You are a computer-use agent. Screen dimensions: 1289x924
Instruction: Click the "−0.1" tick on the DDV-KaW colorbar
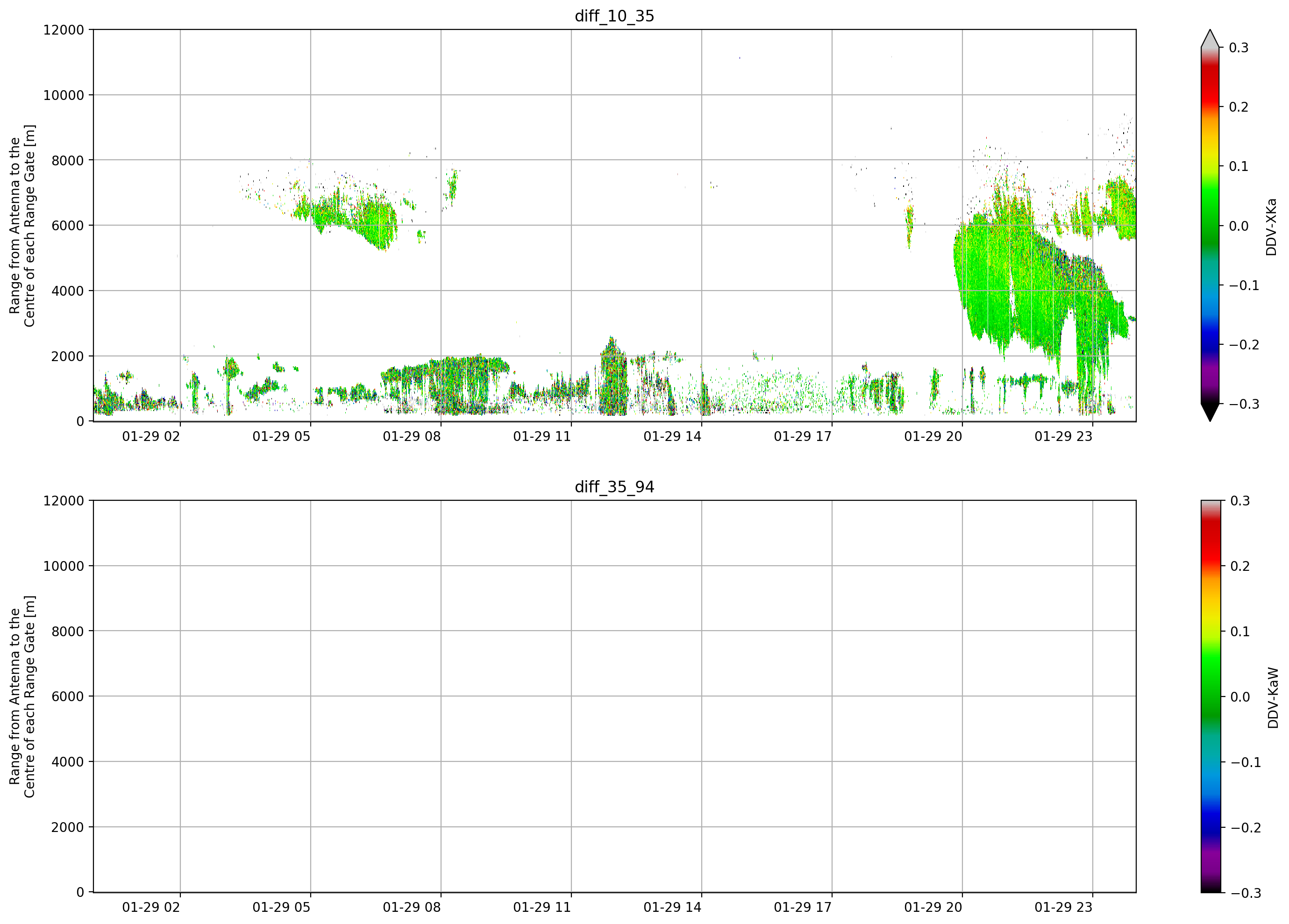click(x=1246, y=763)
